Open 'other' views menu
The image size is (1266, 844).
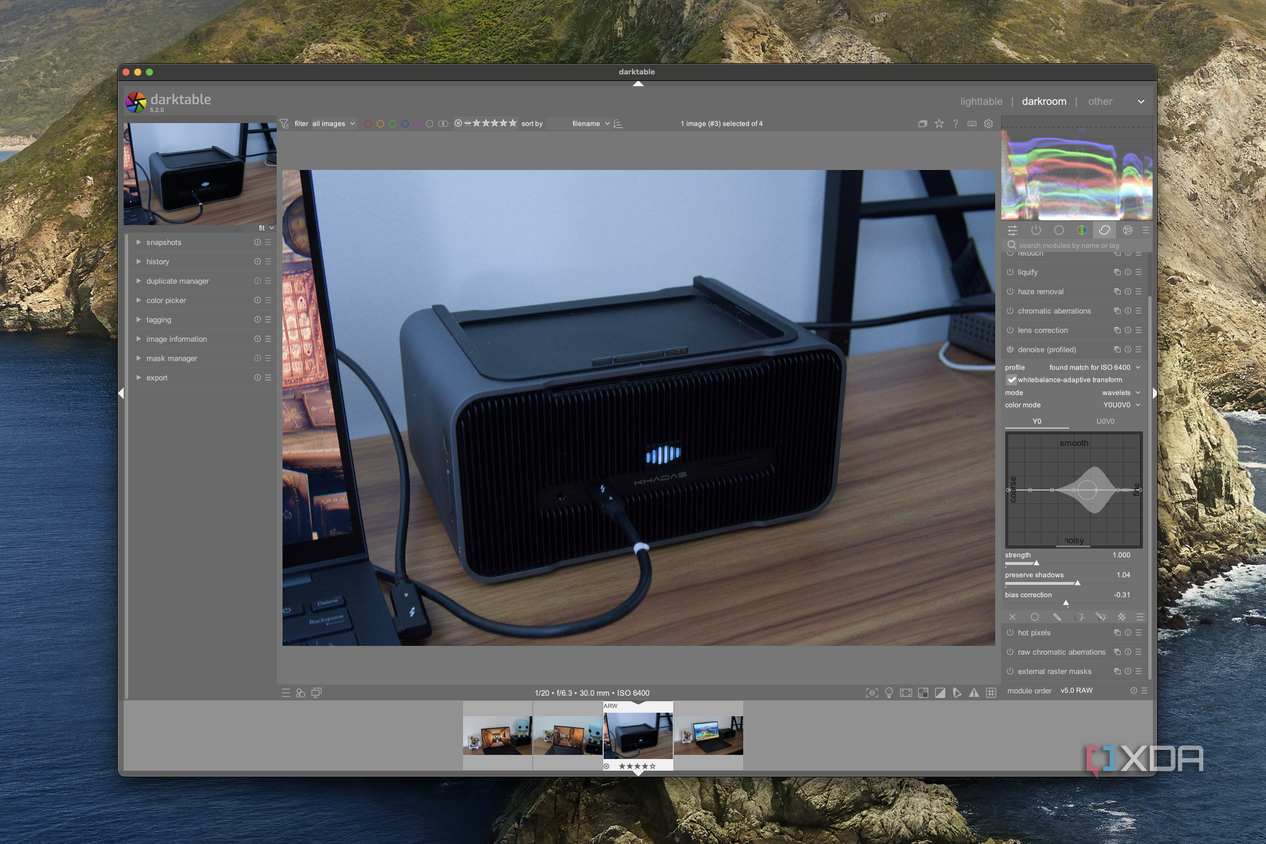click(1100, 101)
